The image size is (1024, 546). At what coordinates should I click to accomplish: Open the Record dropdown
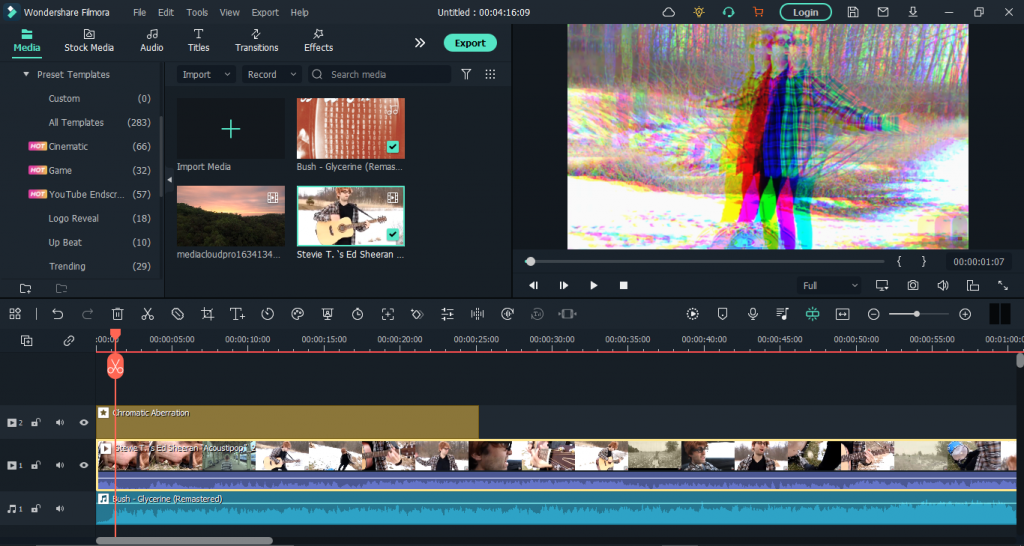(272, 74)
